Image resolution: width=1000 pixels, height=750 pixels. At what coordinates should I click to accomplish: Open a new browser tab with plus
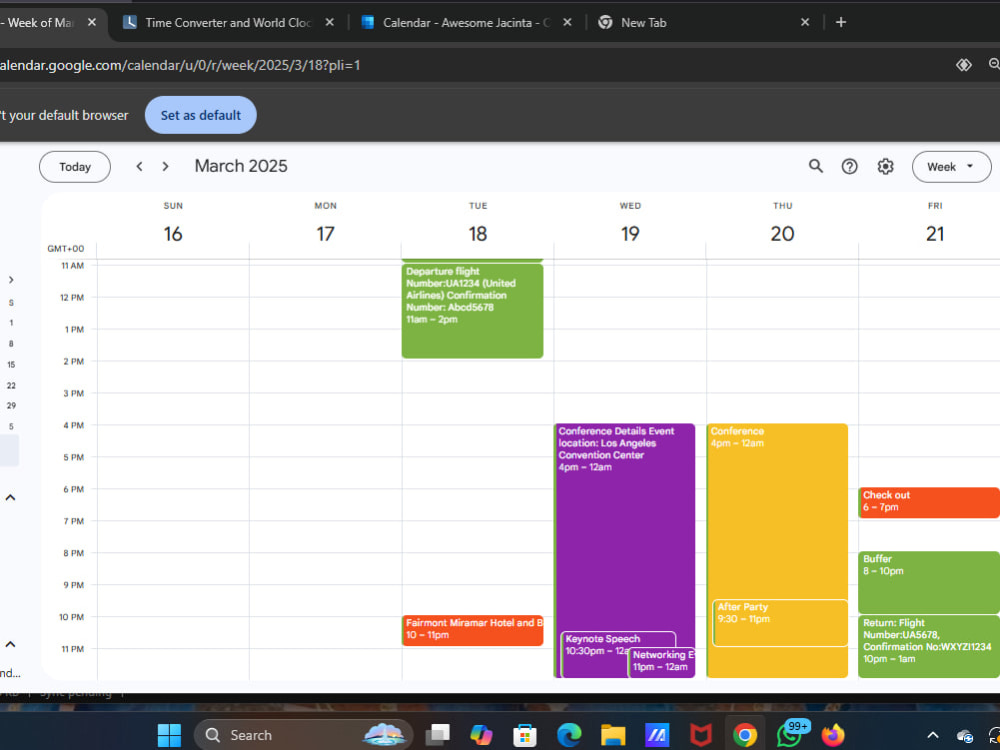click(x=841, y=22)
